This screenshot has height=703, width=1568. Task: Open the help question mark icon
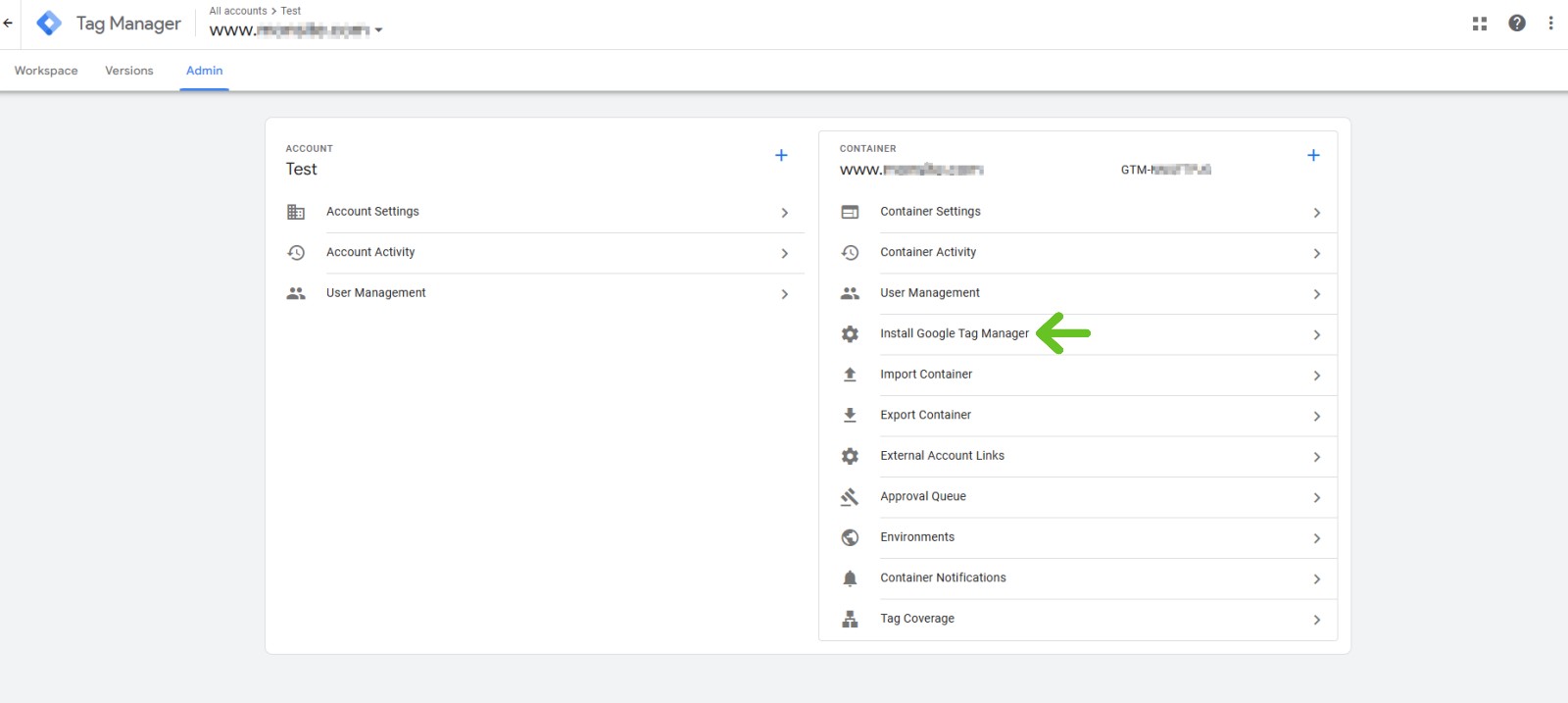coord(1517,24)
